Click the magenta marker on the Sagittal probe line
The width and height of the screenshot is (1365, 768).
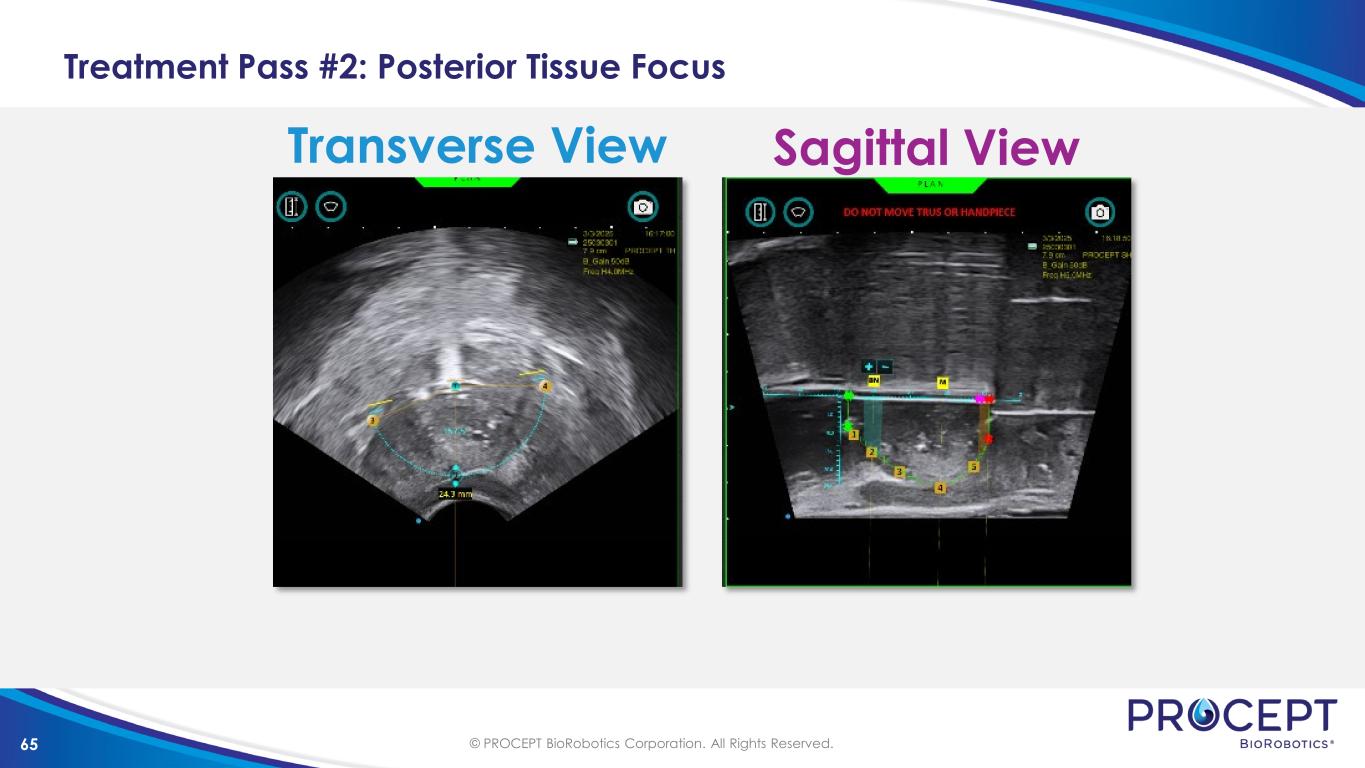(x=980, y=398)
